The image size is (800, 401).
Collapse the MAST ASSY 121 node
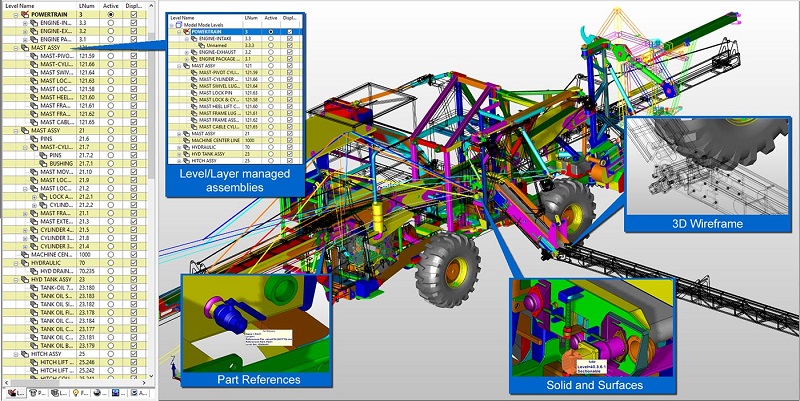tap(16, 47)
